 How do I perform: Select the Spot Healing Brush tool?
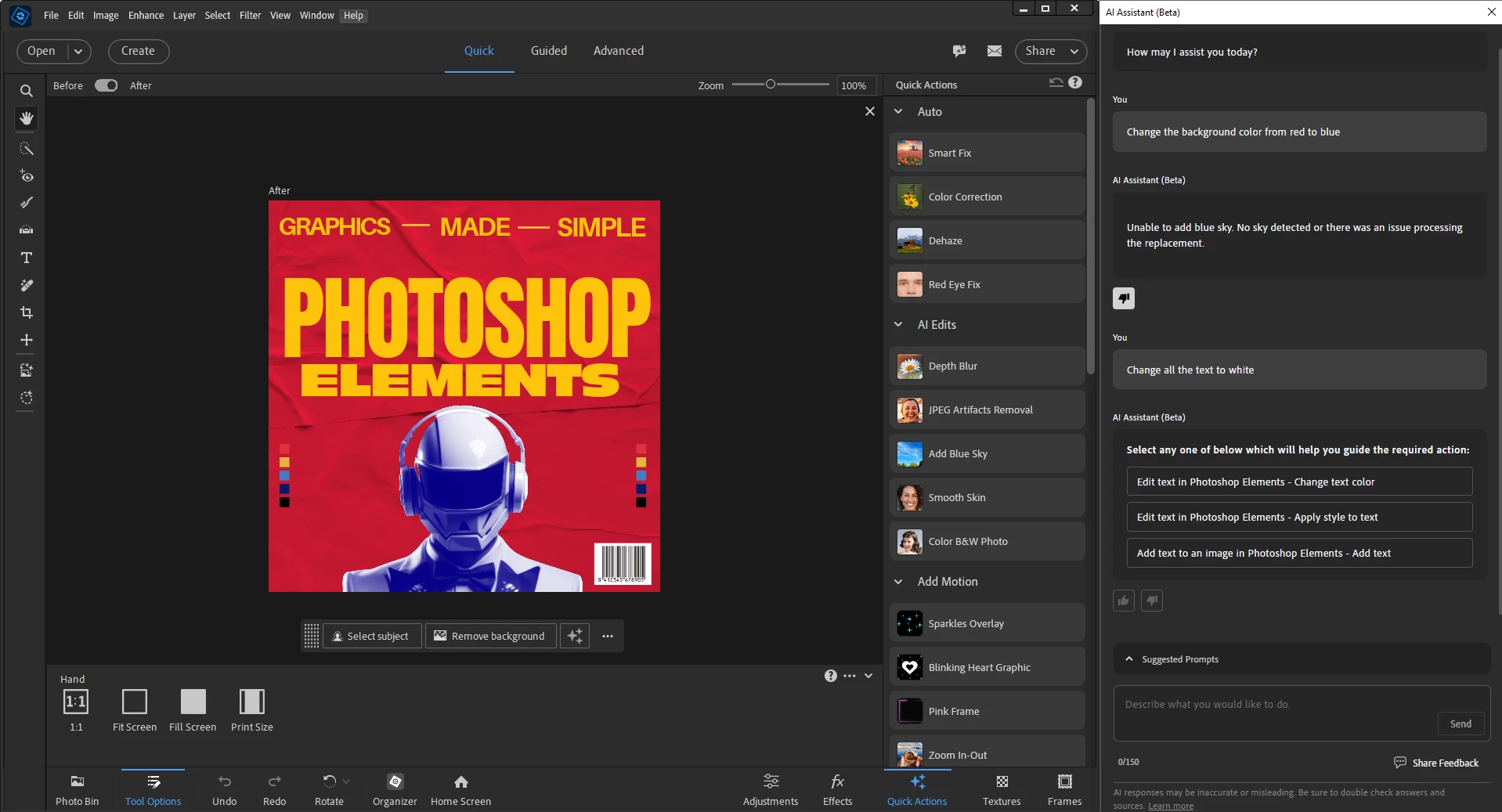point(26,285)
